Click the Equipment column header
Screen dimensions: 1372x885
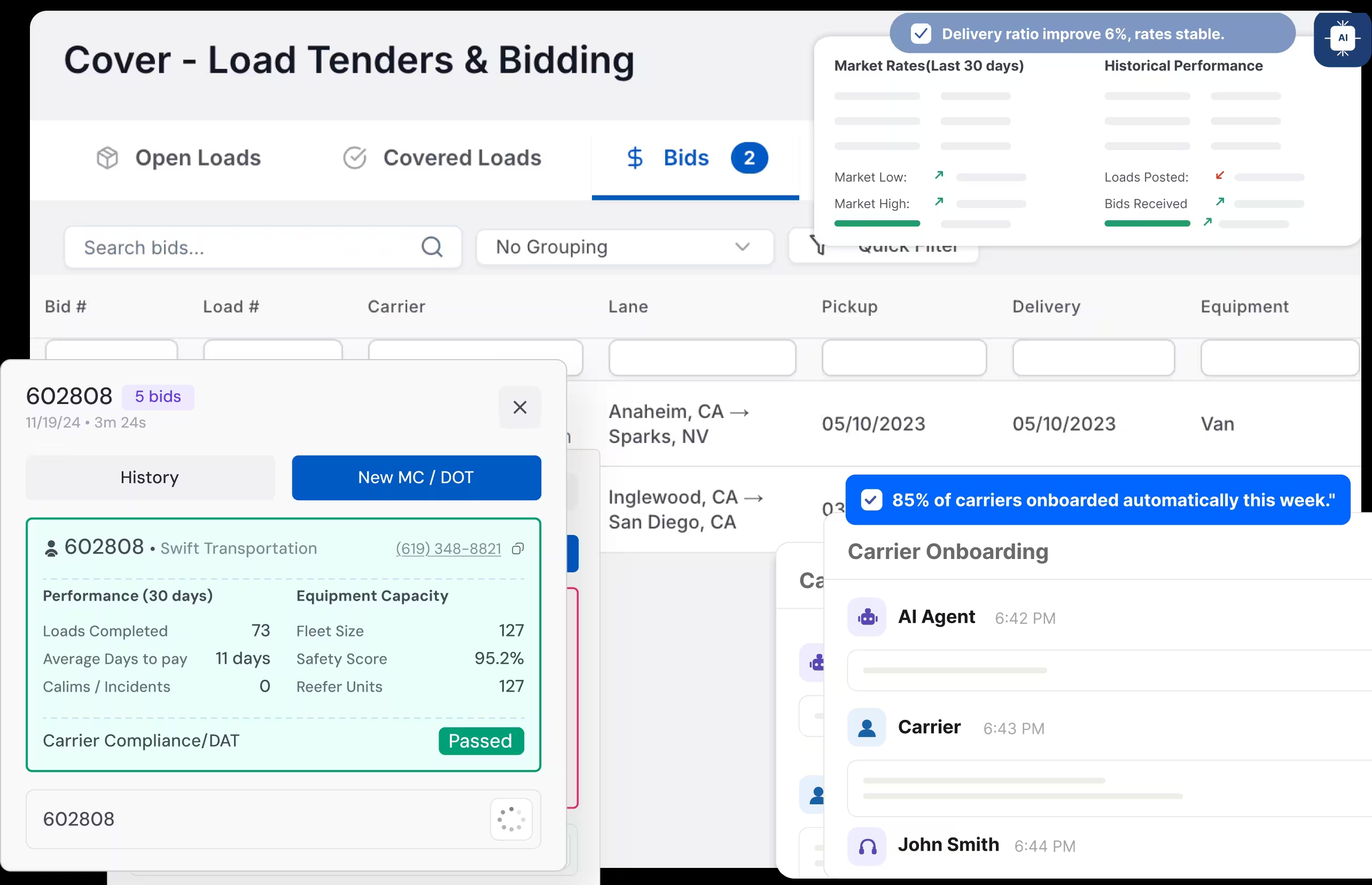(1244, 306)
